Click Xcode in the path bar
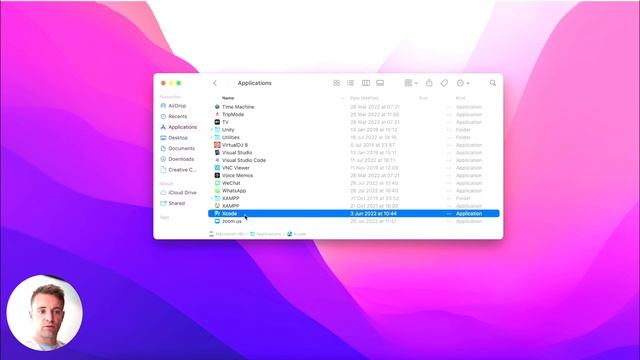 pyautogui.click(x=297, y=234)
